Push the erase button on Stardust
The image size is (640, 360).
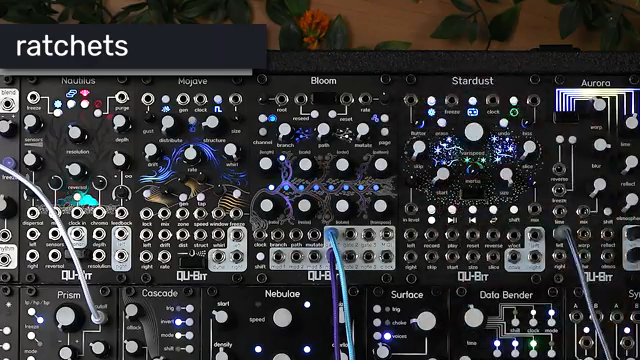tap(441, 122)
